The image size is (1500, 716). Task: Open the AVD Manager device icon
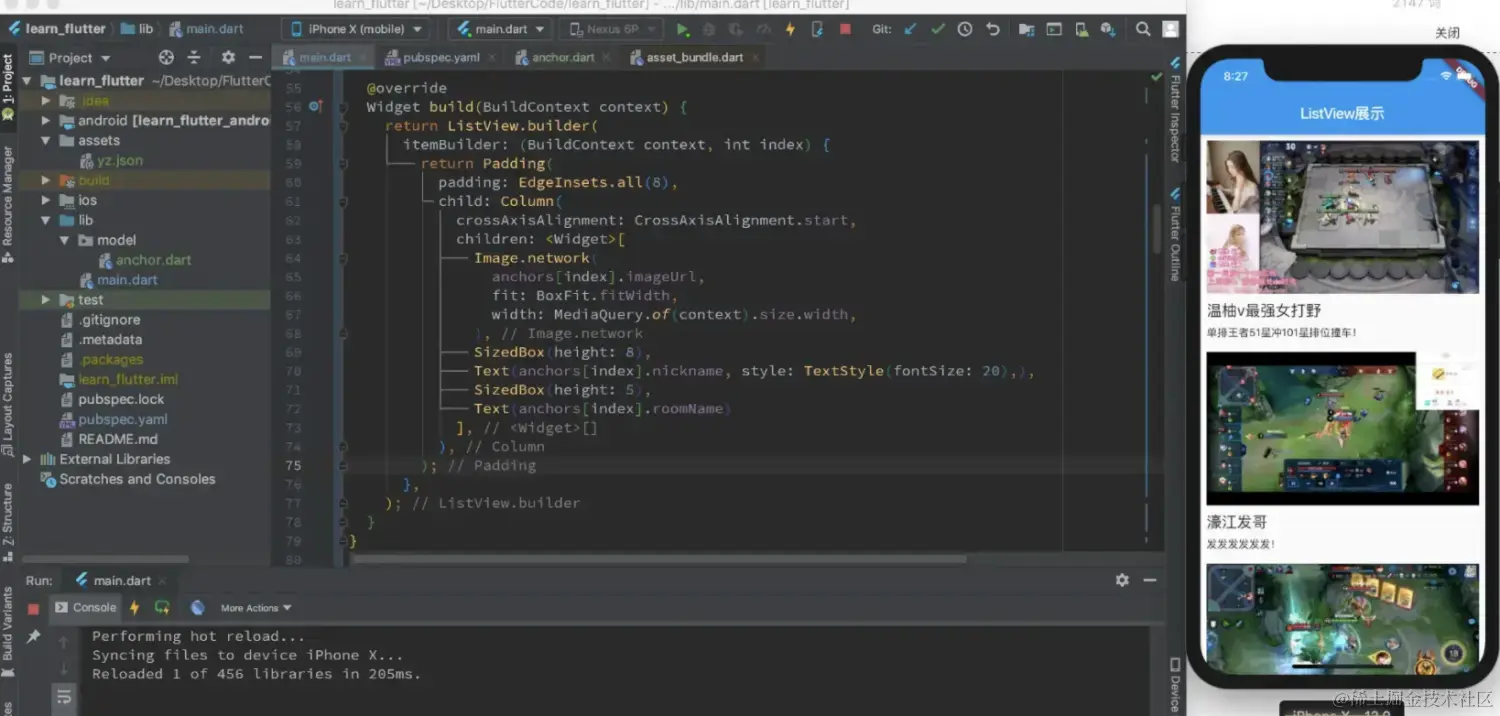[x=1082, y=30]
